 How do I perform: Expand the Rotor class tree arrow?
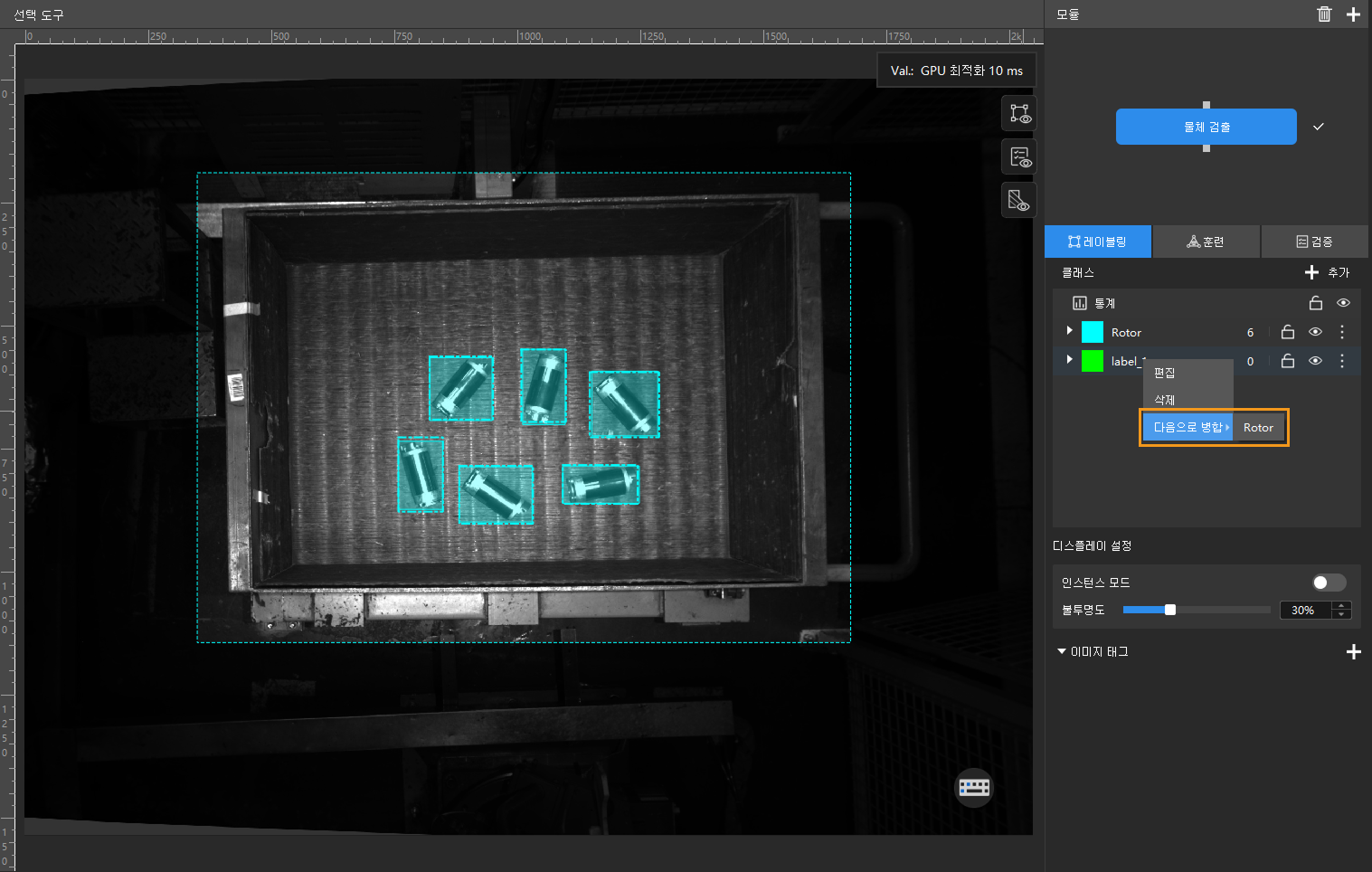tap(1069, 331)
